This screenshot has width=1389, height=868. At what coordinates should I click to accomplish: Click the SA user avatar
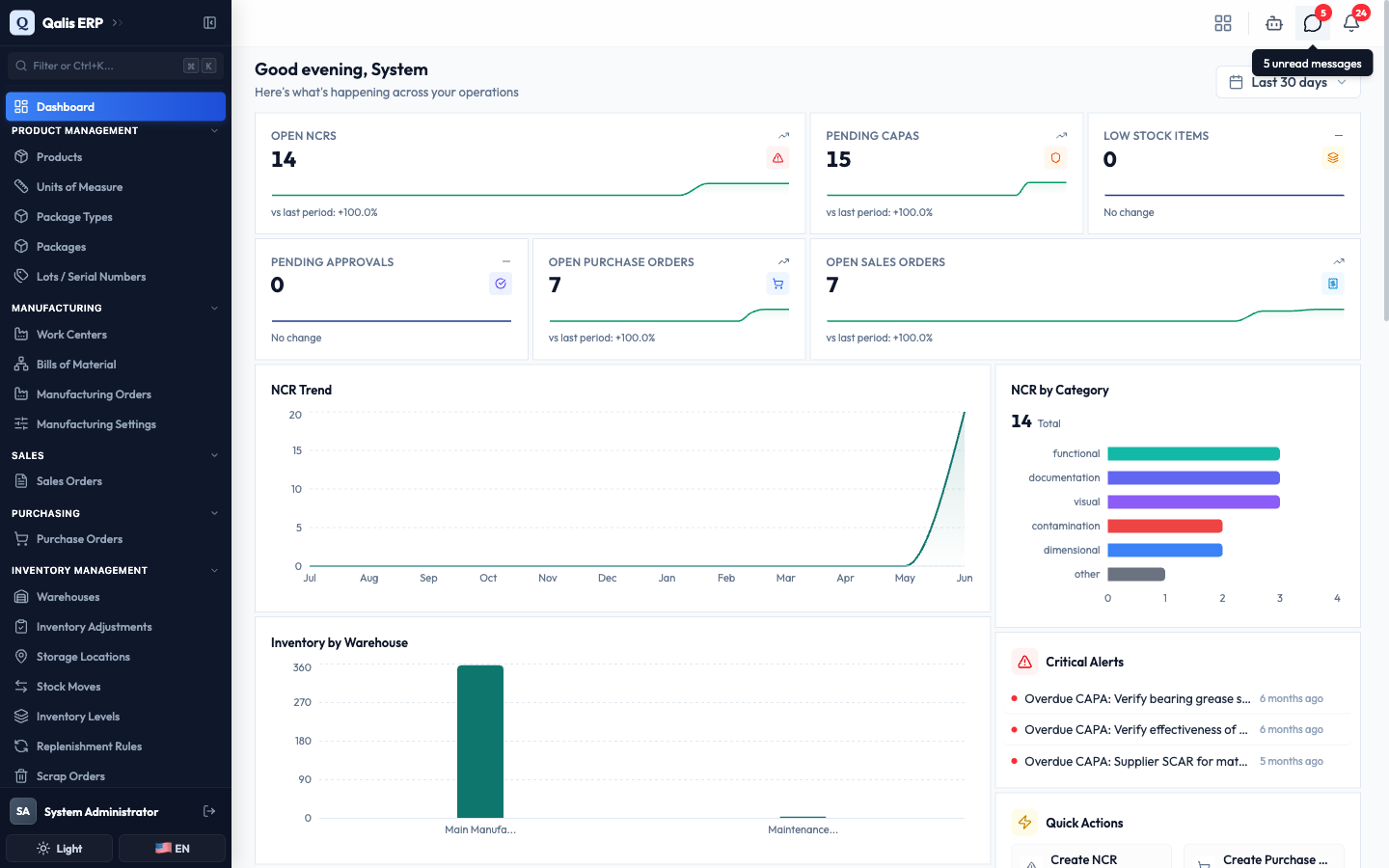tap(23, 811)
